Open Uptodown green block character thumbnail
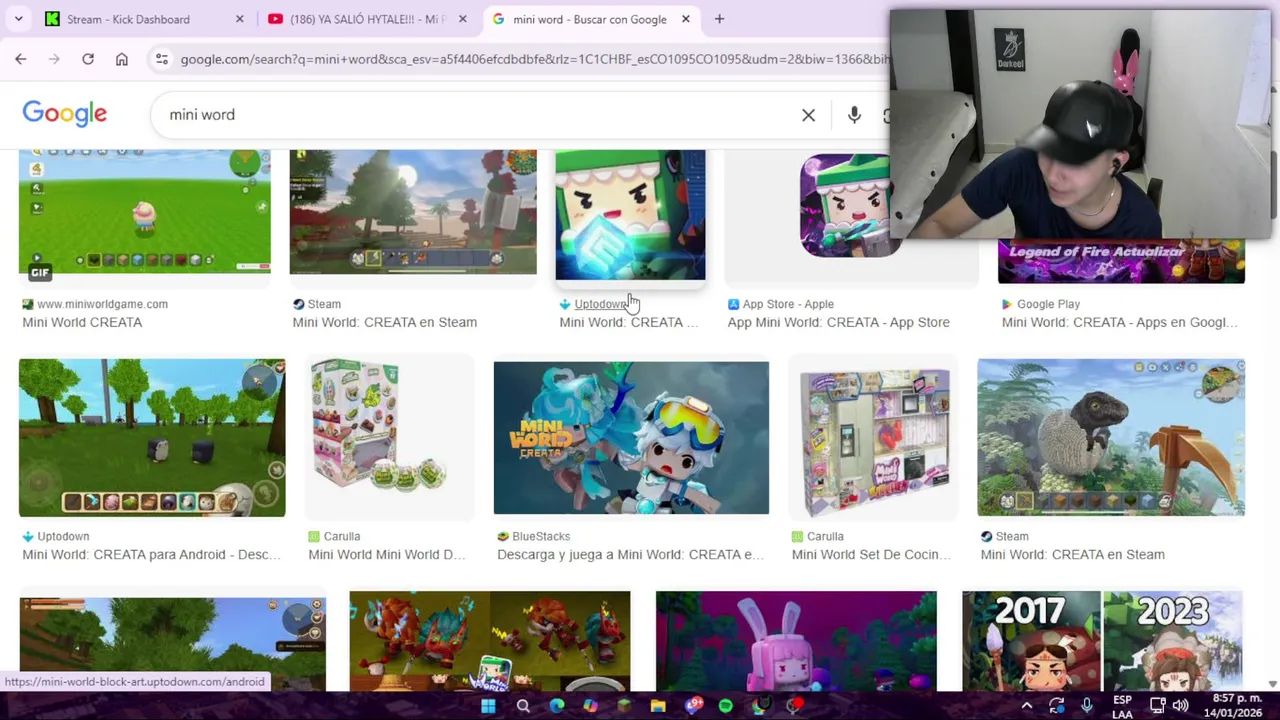The height and width of the screenshot is (720, 1280). 630,215
